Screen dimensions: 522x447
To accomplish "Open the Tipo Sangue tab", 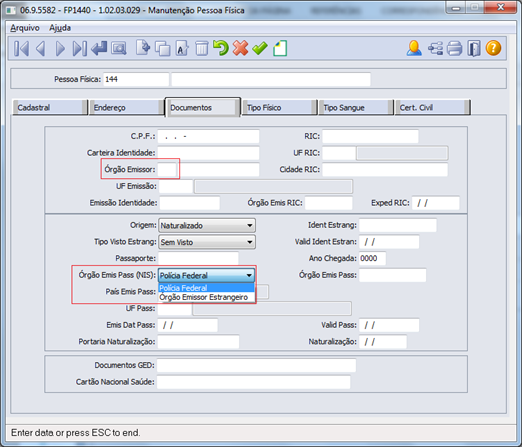I will 356,107.
